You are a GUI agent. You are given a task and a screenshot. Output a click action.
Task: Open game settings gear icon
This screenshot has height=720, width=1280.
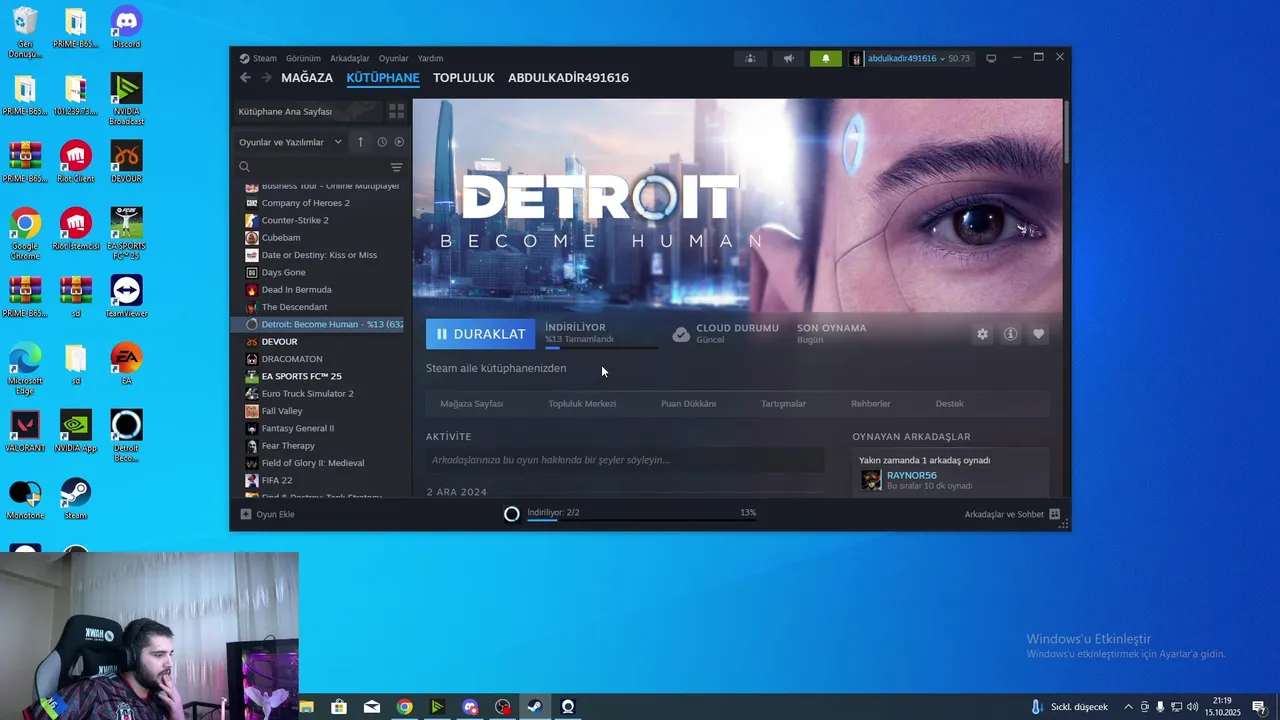982,334
